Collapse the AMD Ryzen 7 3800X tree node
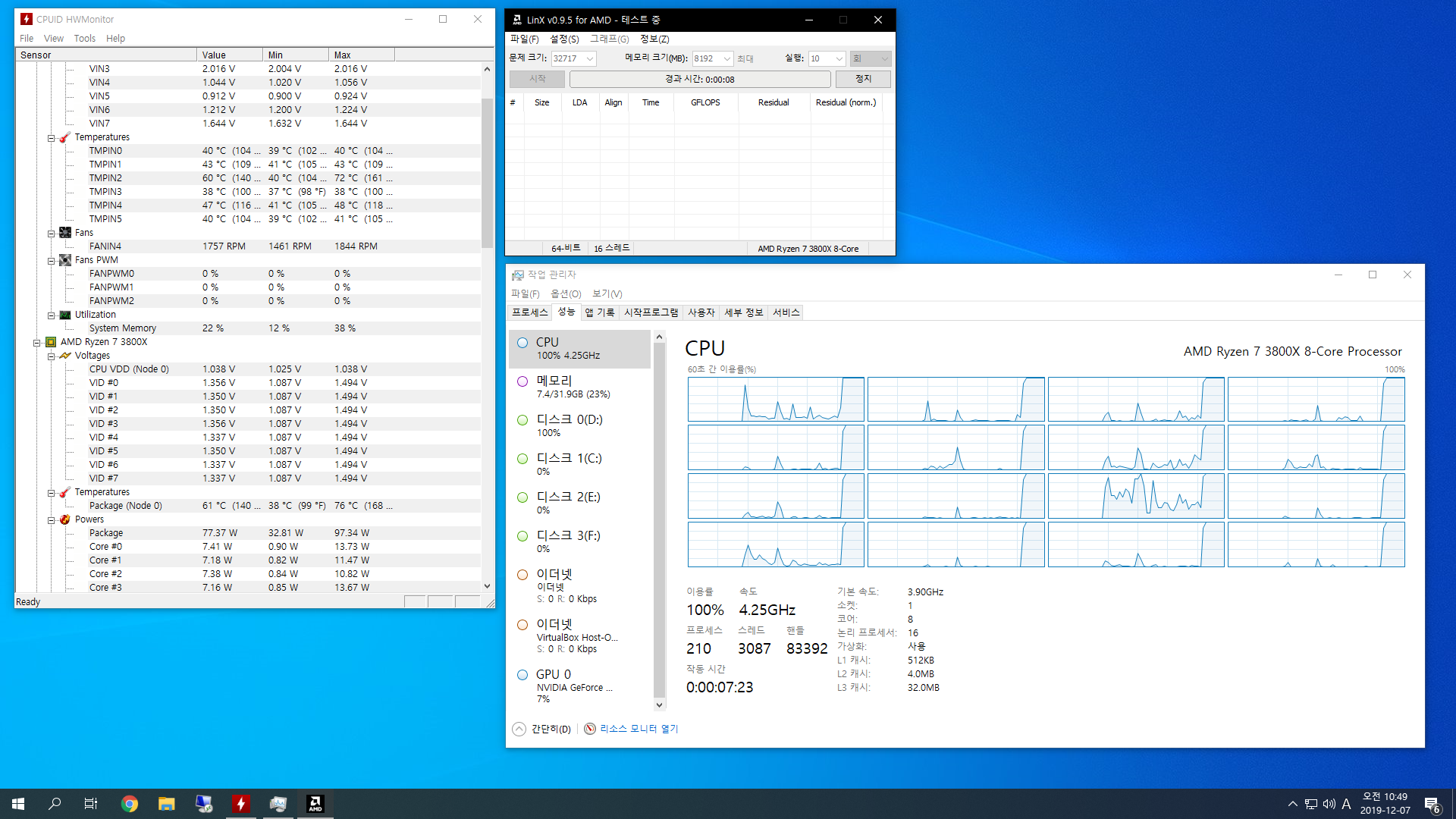The image size is (1456, 819). pos(36,343)
